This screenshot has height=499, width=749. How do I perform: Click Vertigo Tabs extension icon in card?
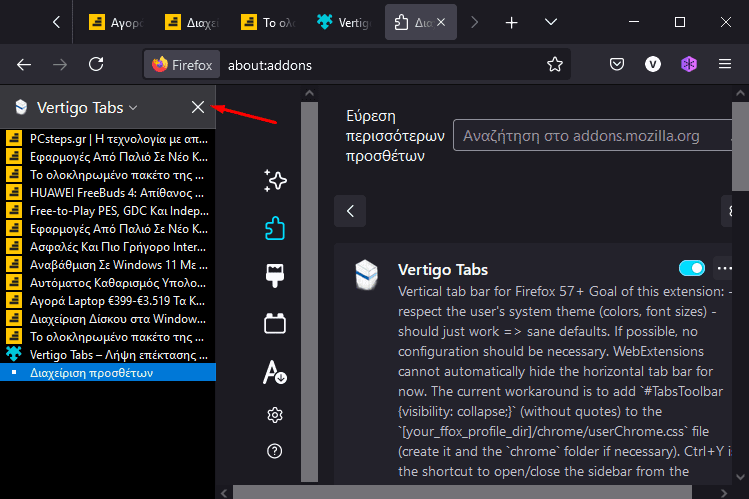coord(366,275)
